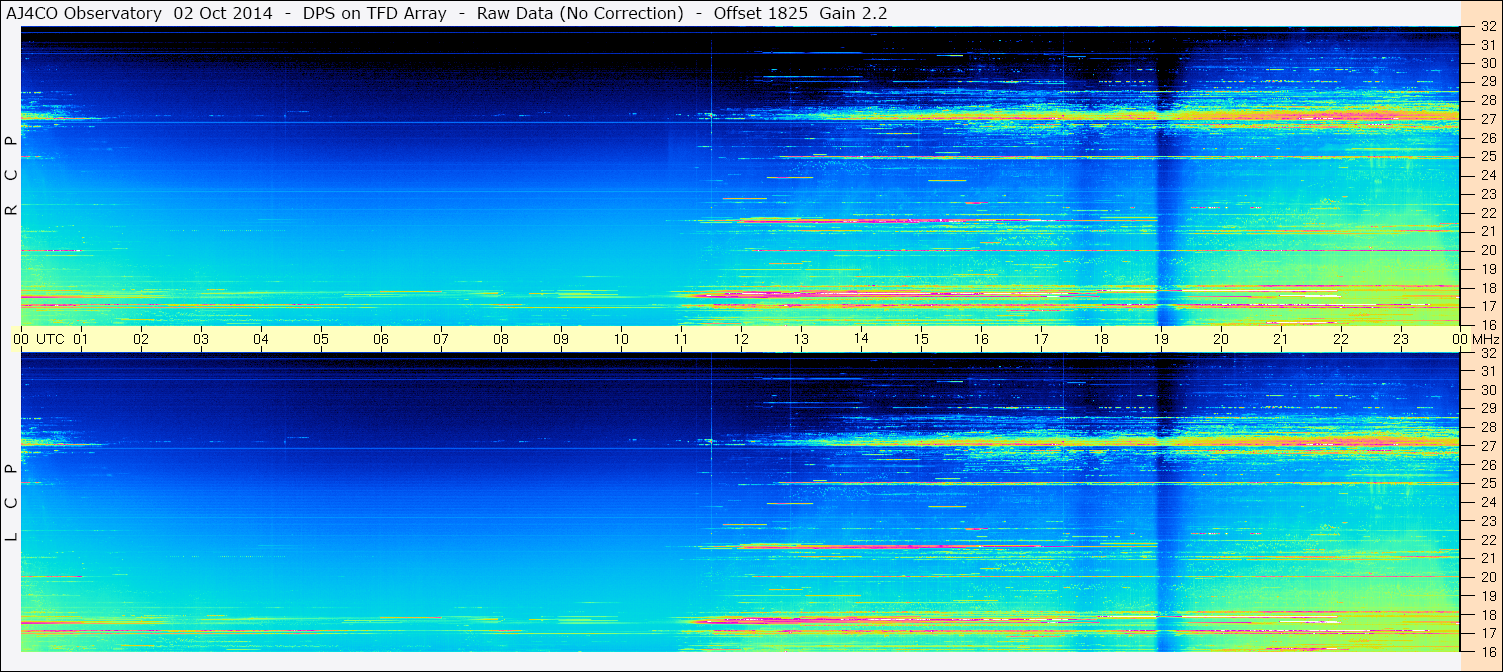1503x672 pixels.
Task: Click the 'UTC' label on the time axis
Action: (51, 339)
